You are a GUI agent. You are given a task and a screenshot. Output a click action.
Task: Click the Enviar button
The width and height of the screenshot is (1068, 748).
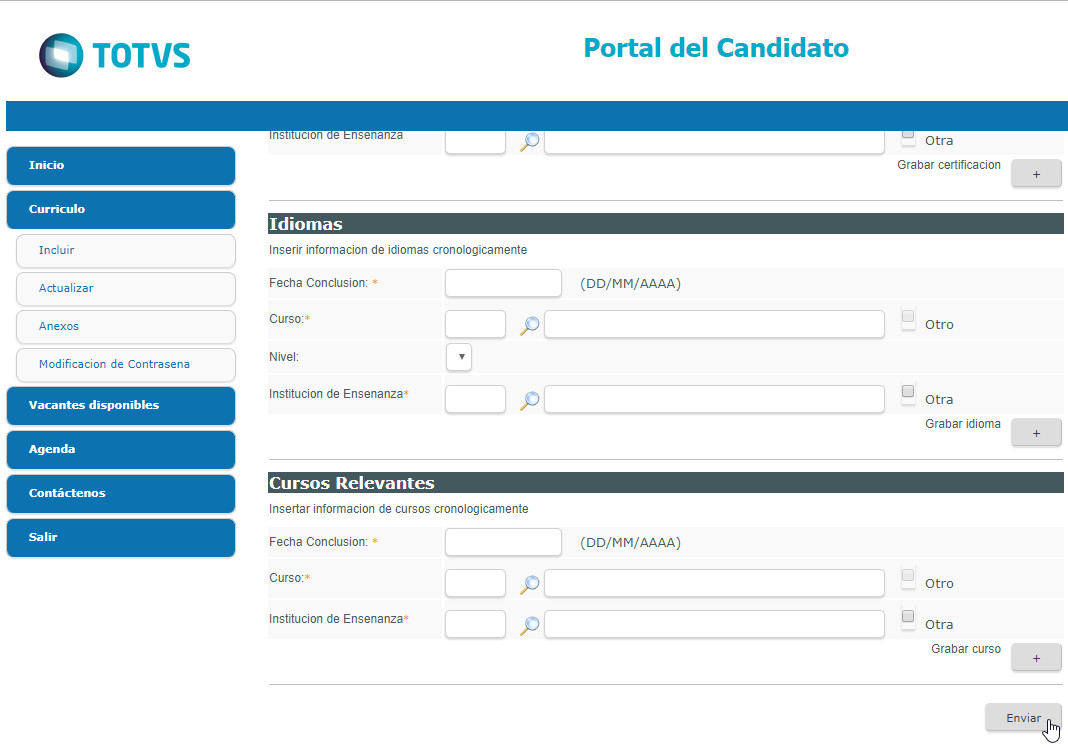[x=1023, y=718]
